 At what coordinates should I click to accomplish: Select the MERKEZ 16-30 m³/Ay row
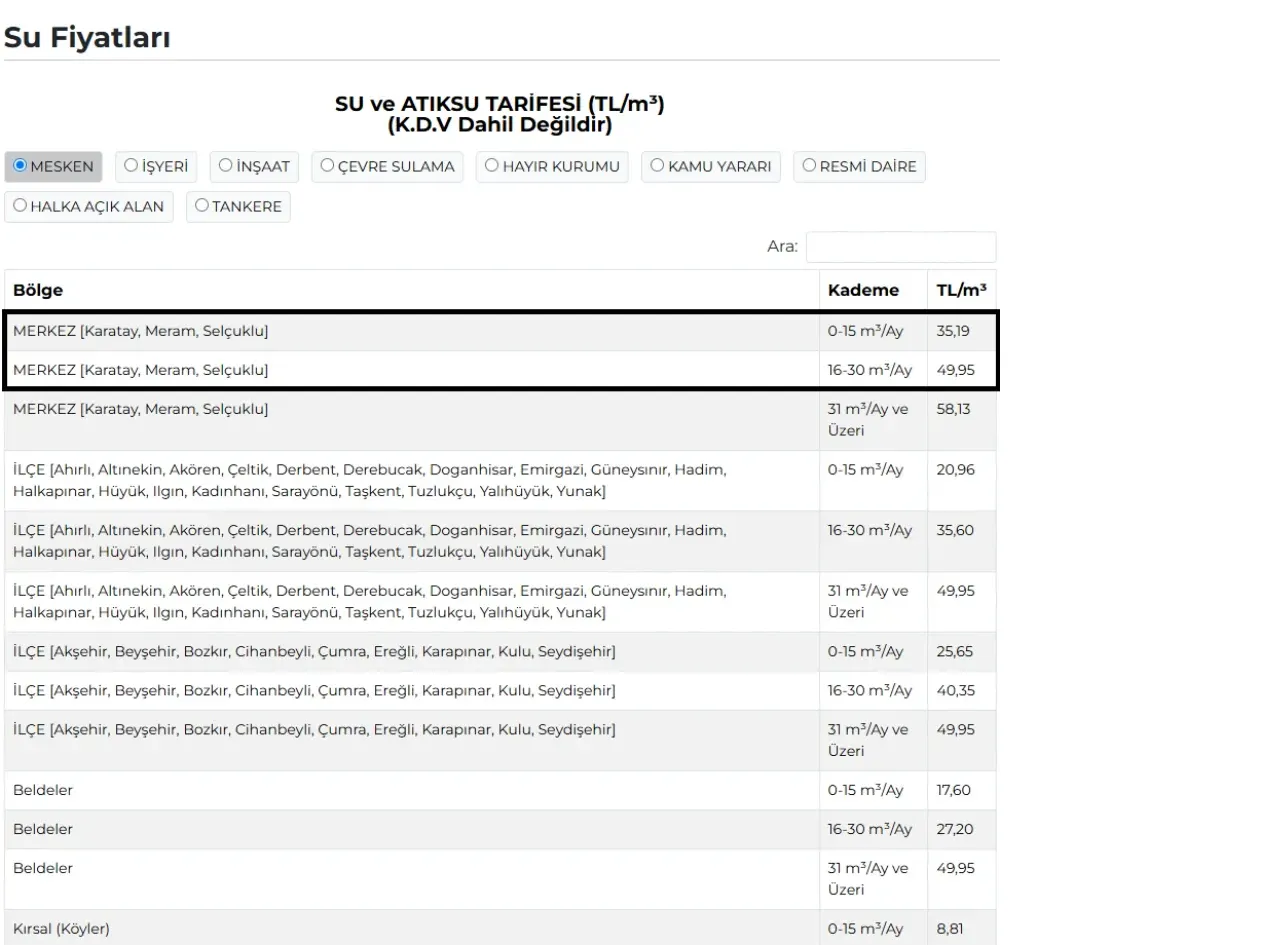click(x=410, y=370)
